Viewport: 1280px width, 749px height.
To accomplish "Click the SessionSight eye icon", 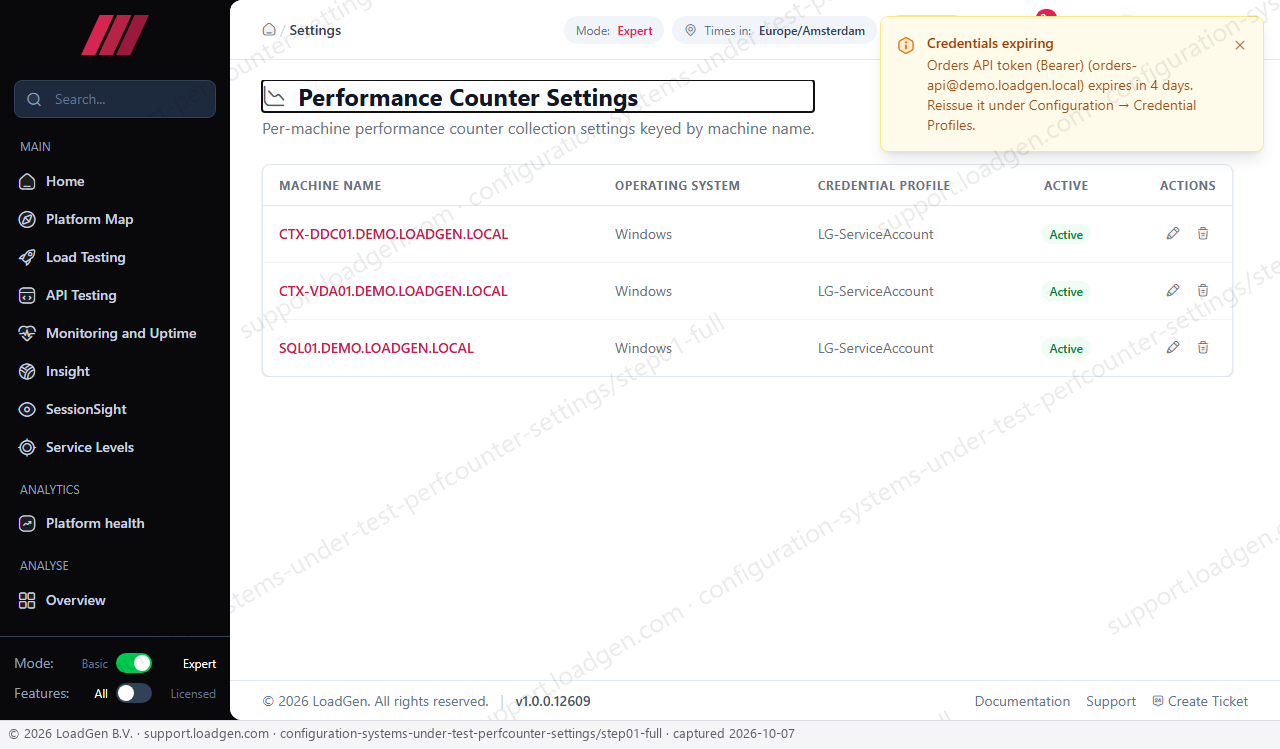I will (x=27, y=409).
